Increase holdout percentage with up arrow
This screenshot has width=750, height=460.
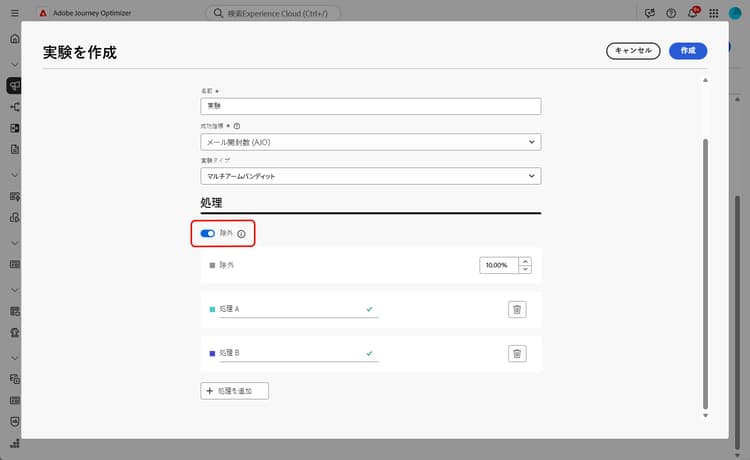(525, 261)
